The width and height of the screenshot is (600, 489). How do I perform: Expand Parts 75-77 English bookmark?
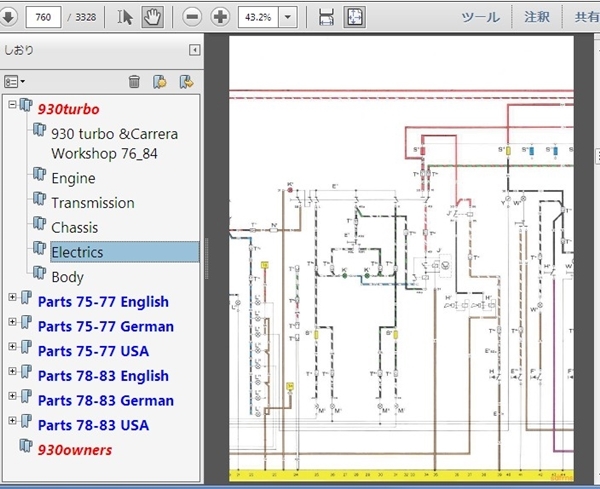pyautogui.click(x=12, y=297)
